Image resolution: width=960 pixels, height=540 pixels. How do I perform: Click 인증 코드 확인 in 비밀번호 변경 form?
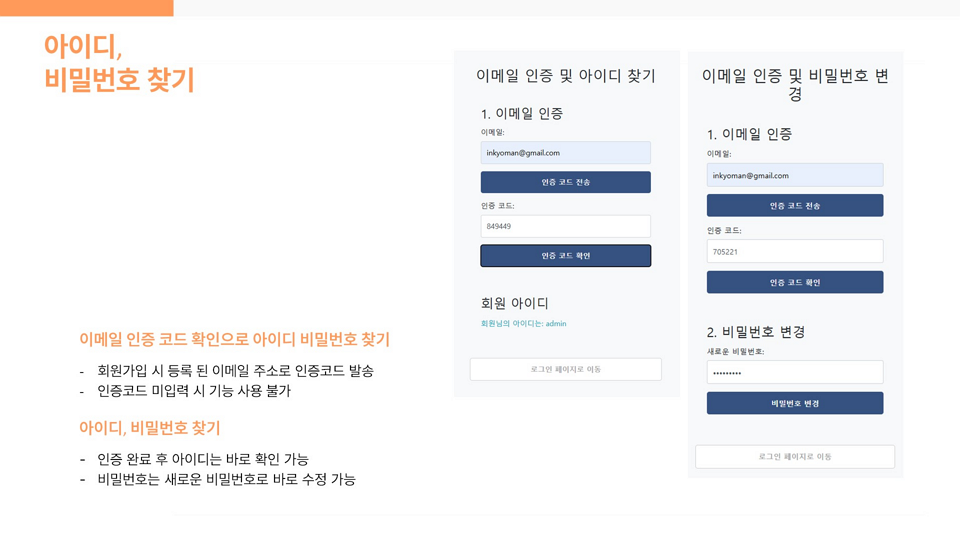[x=795, y=282]
